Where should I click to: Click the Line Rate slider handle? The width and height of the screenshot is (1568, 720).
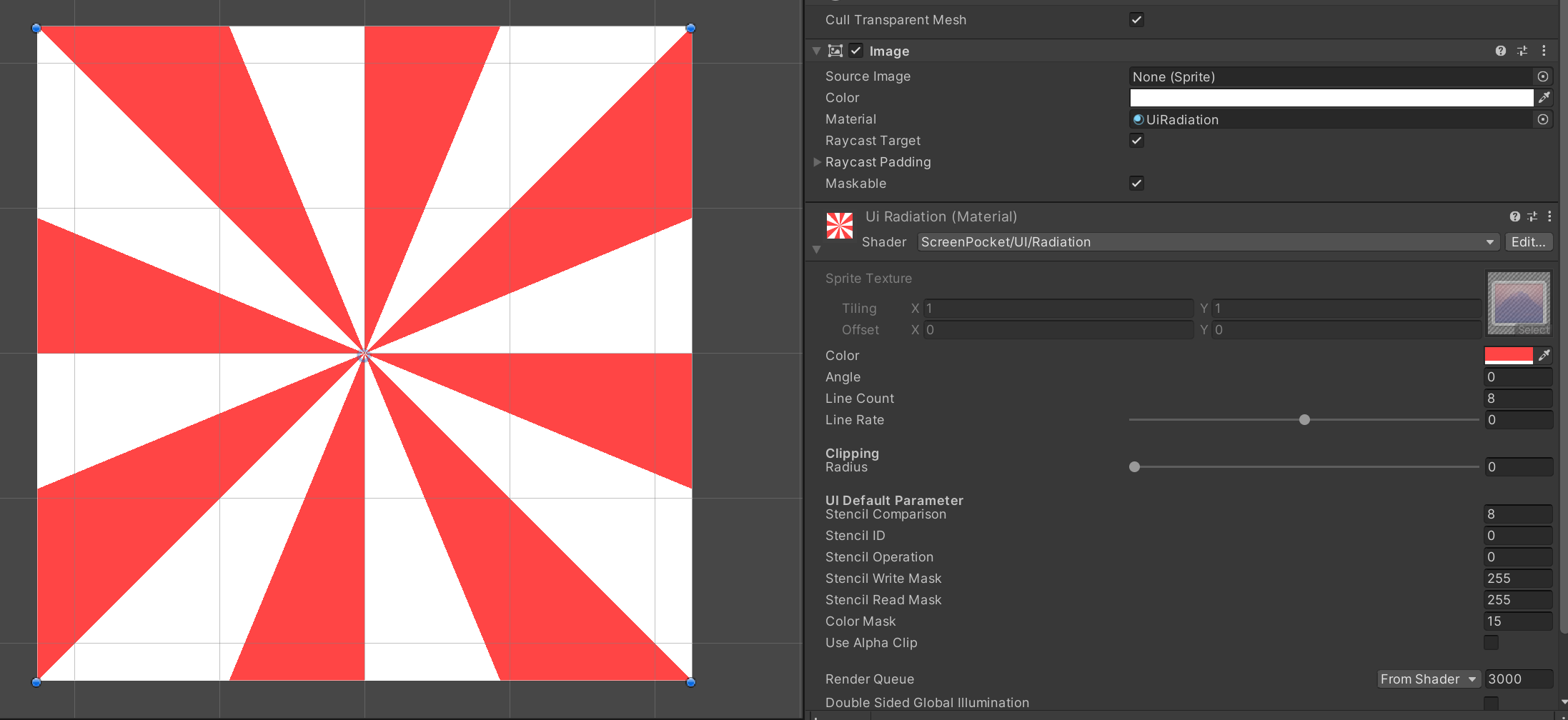[x=1304, y=420]
